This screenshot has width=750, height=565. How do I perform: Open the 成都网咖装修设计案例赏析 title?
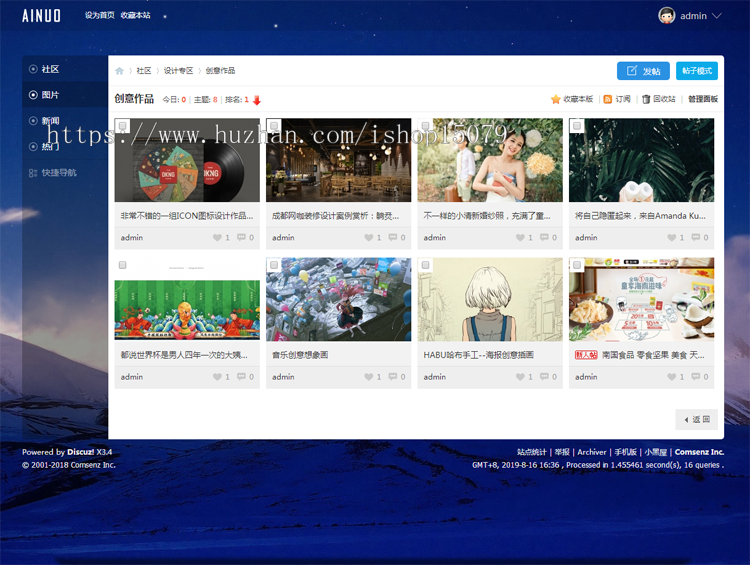(335, 216)
